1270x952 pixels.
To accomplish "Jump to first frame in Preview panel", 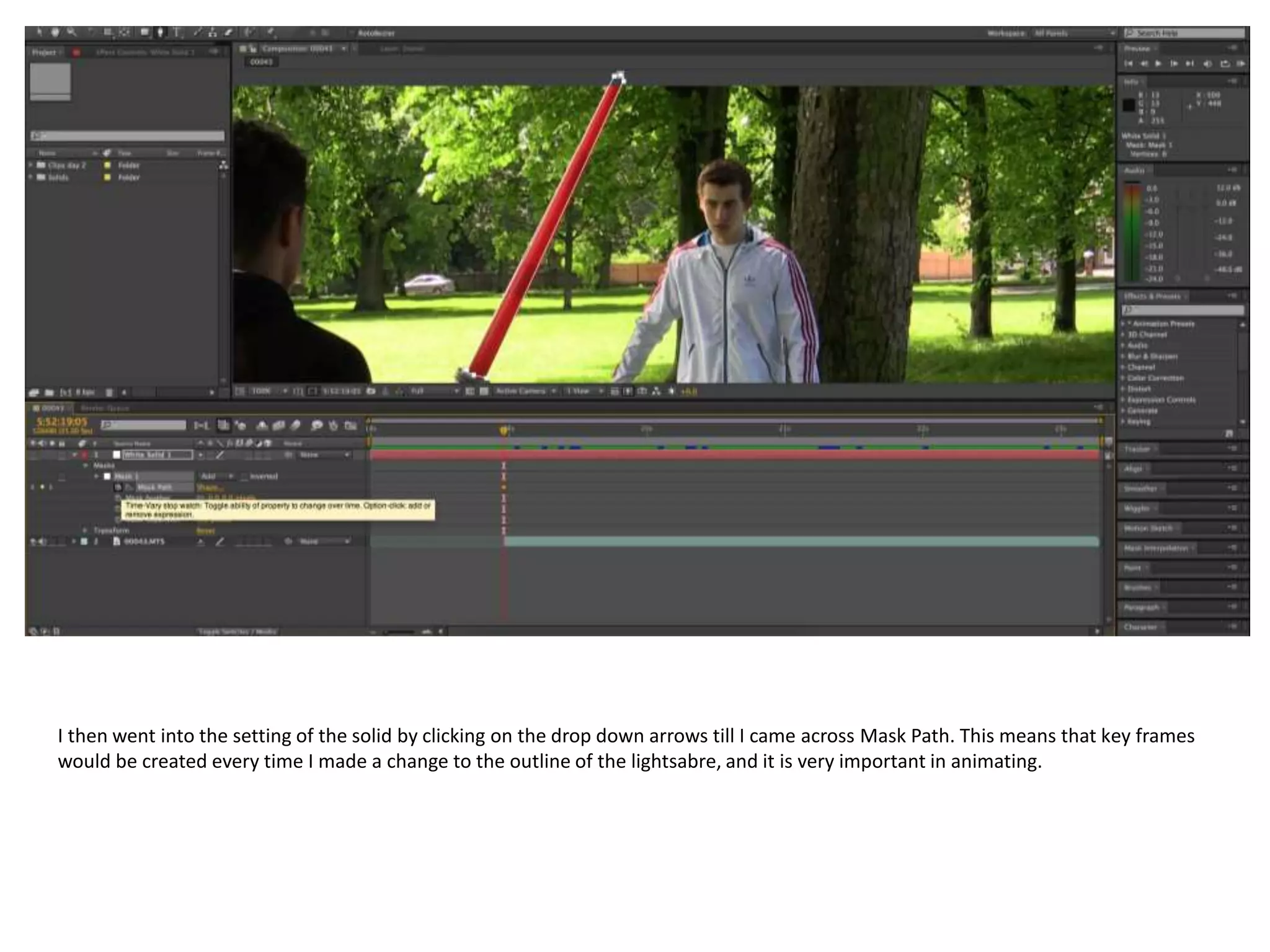I will pos(1128,64).
